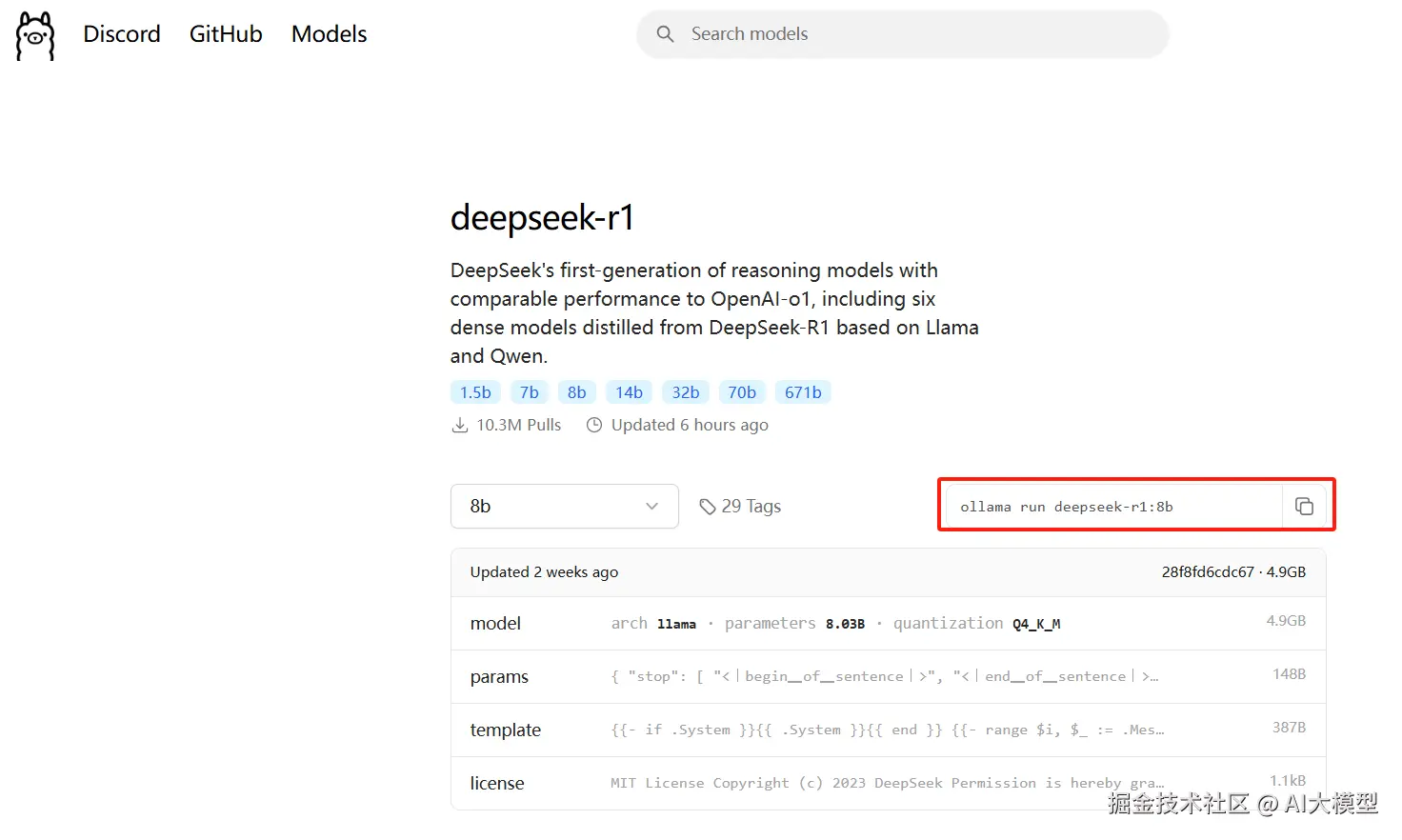This screenshot has width=1402, height=840.
Task: Click the ollama run deepseek-r1:8b command text
Action: [1067, 507]
